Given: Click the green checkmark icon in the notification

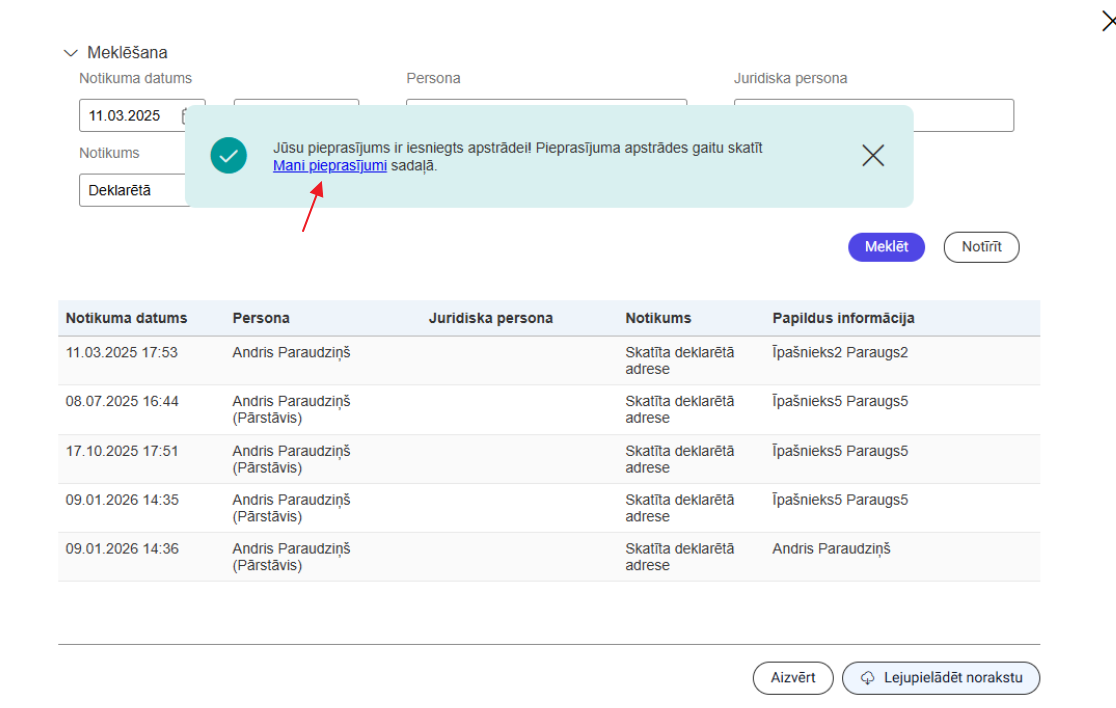Looking at the screenshot, I should (228, 156).
